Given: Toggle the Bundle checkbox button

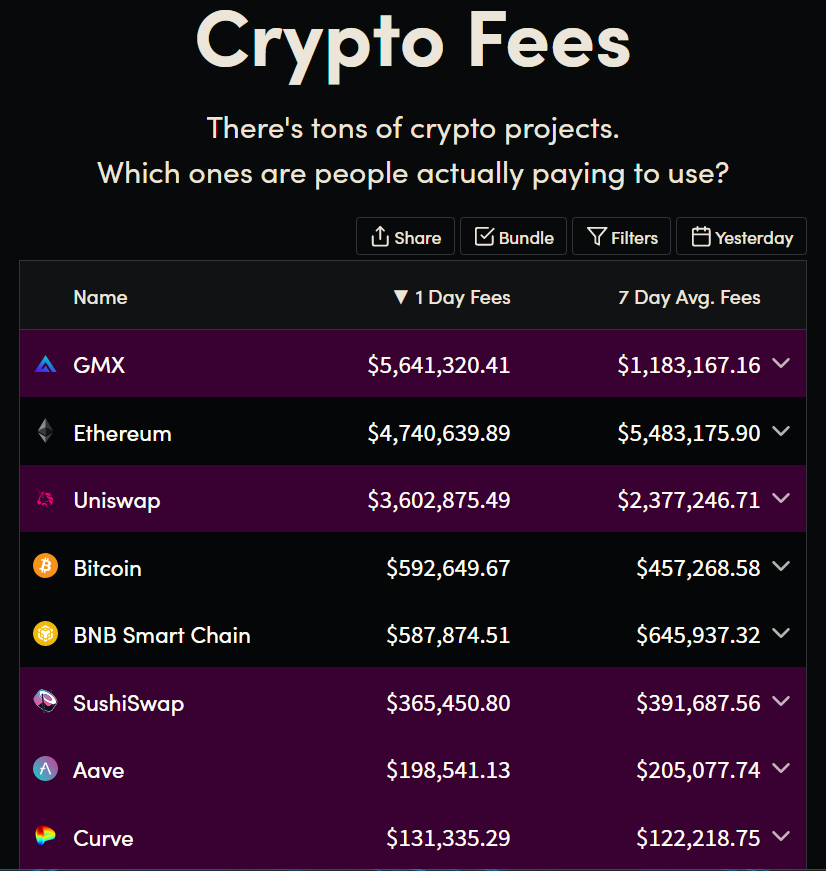Looking at the screenshot, I should coord(514,237).
